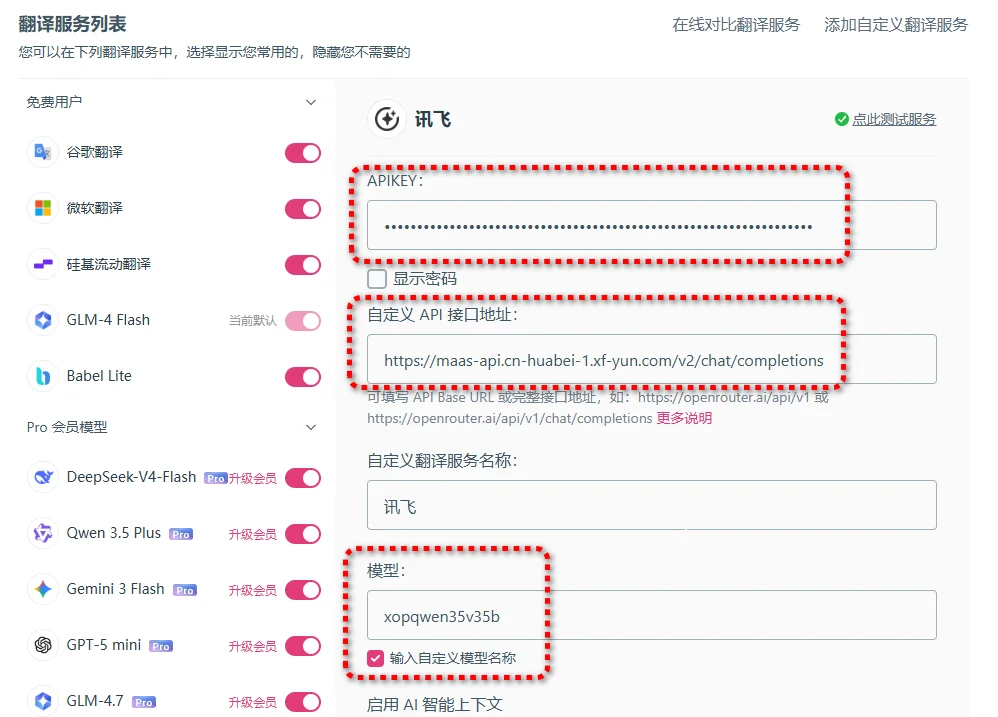998x717 pixels.
Task: Toggle the GLM-4.7 switch
Action: (x=303, y=702)
